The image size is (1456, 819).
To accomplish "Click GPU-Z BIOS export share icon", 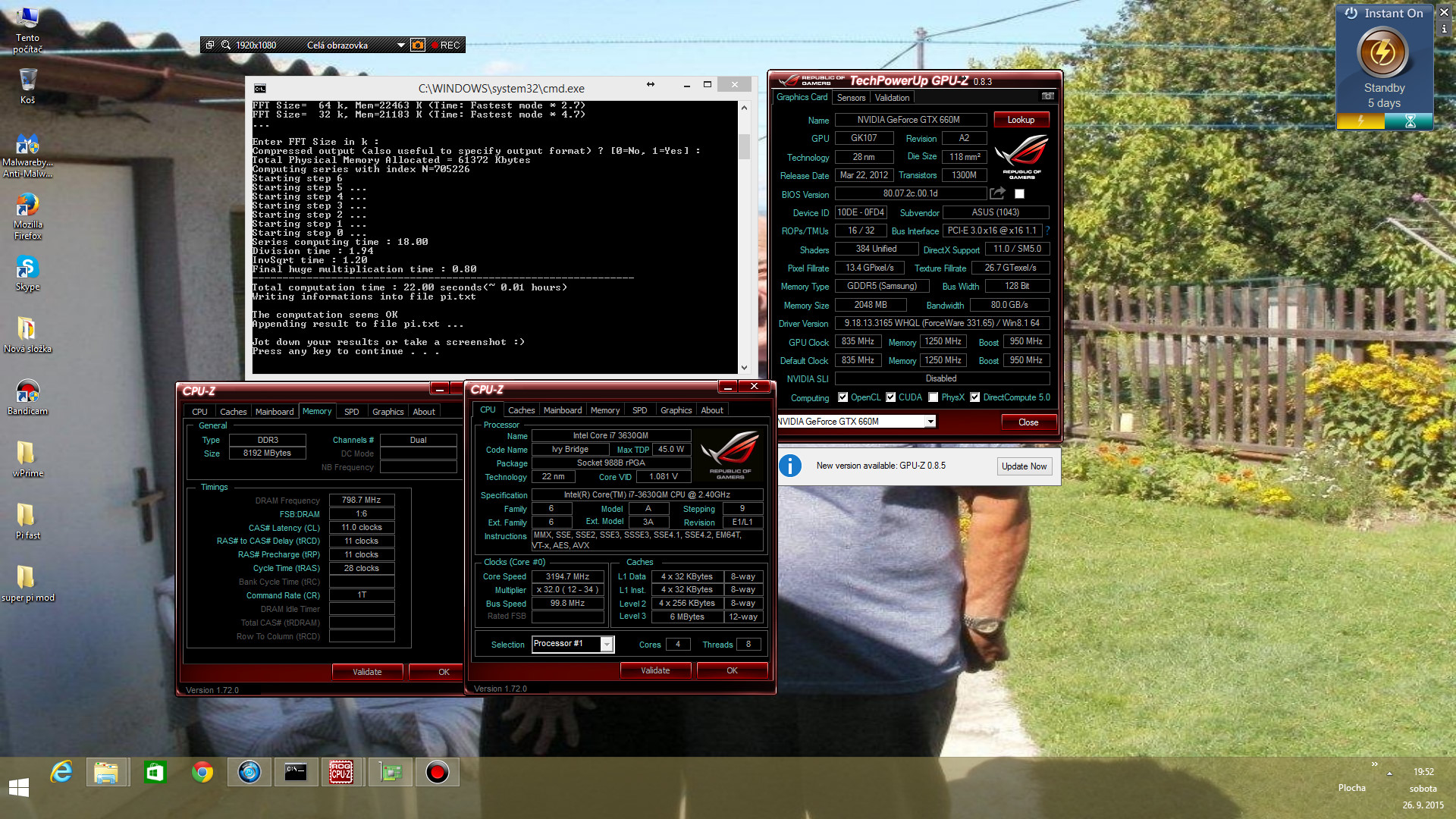I will pos(997,193).
